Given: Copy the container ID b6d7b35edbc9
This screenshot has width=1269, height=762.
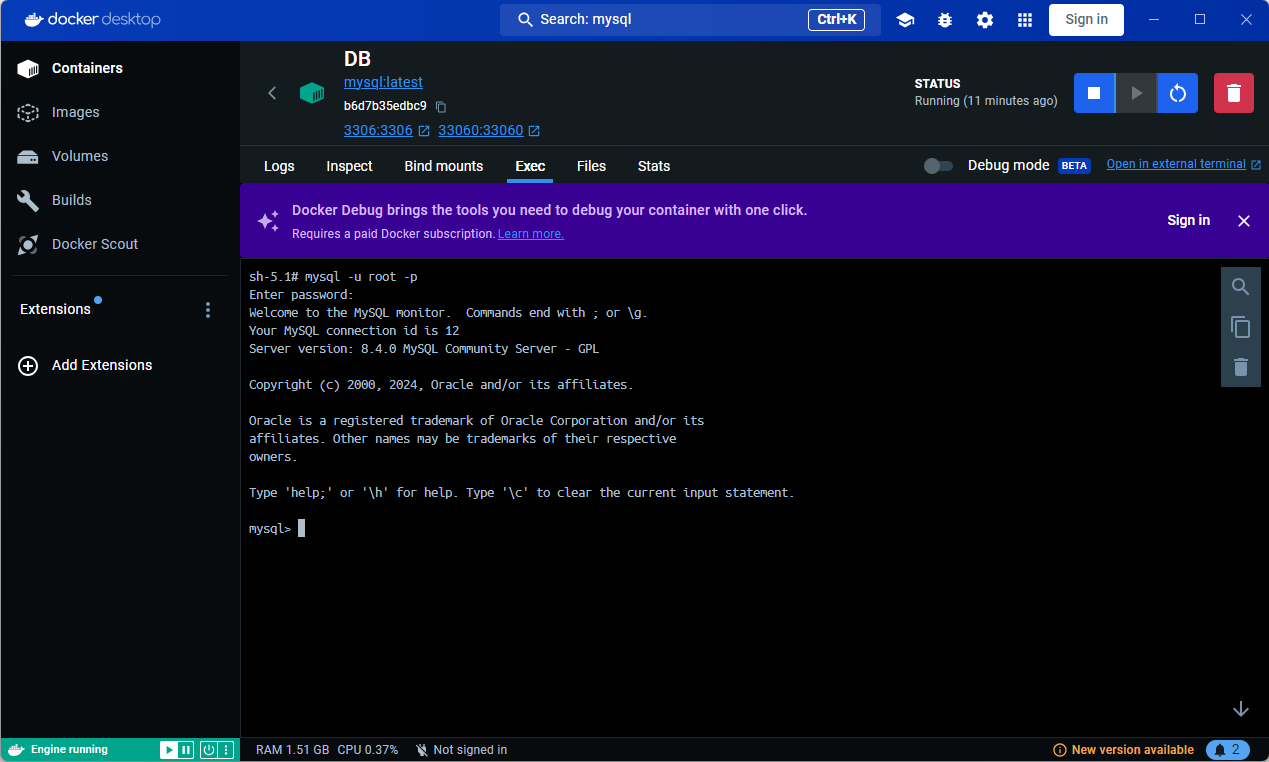Looking at the screenshot, I should (x=441, y=106).
